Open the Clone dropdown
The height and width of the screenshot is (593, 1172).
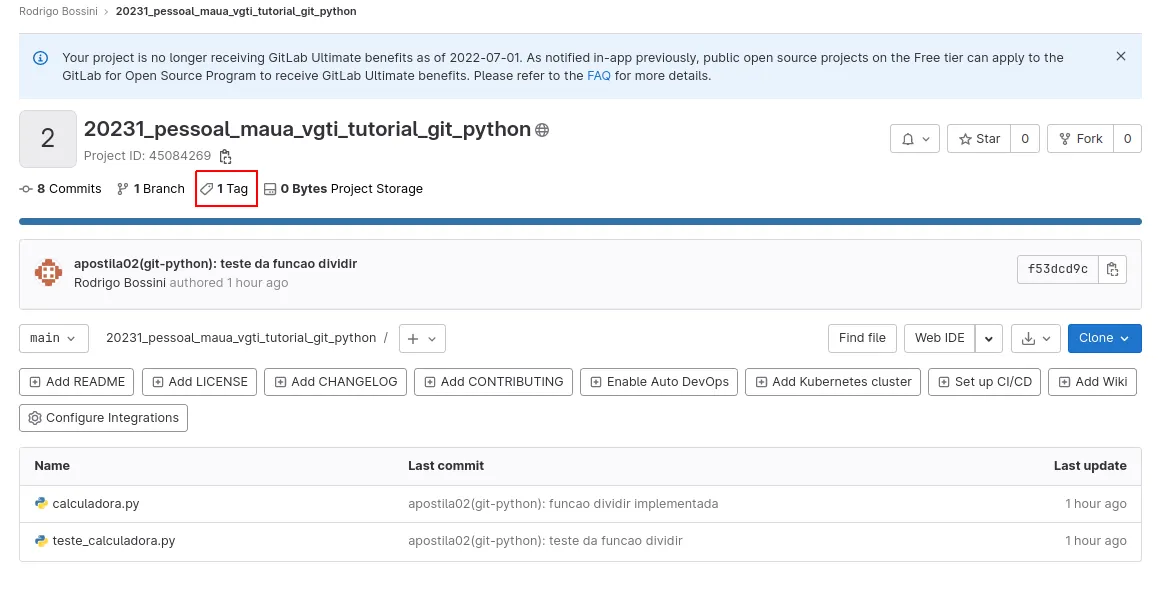[1105, 338]
